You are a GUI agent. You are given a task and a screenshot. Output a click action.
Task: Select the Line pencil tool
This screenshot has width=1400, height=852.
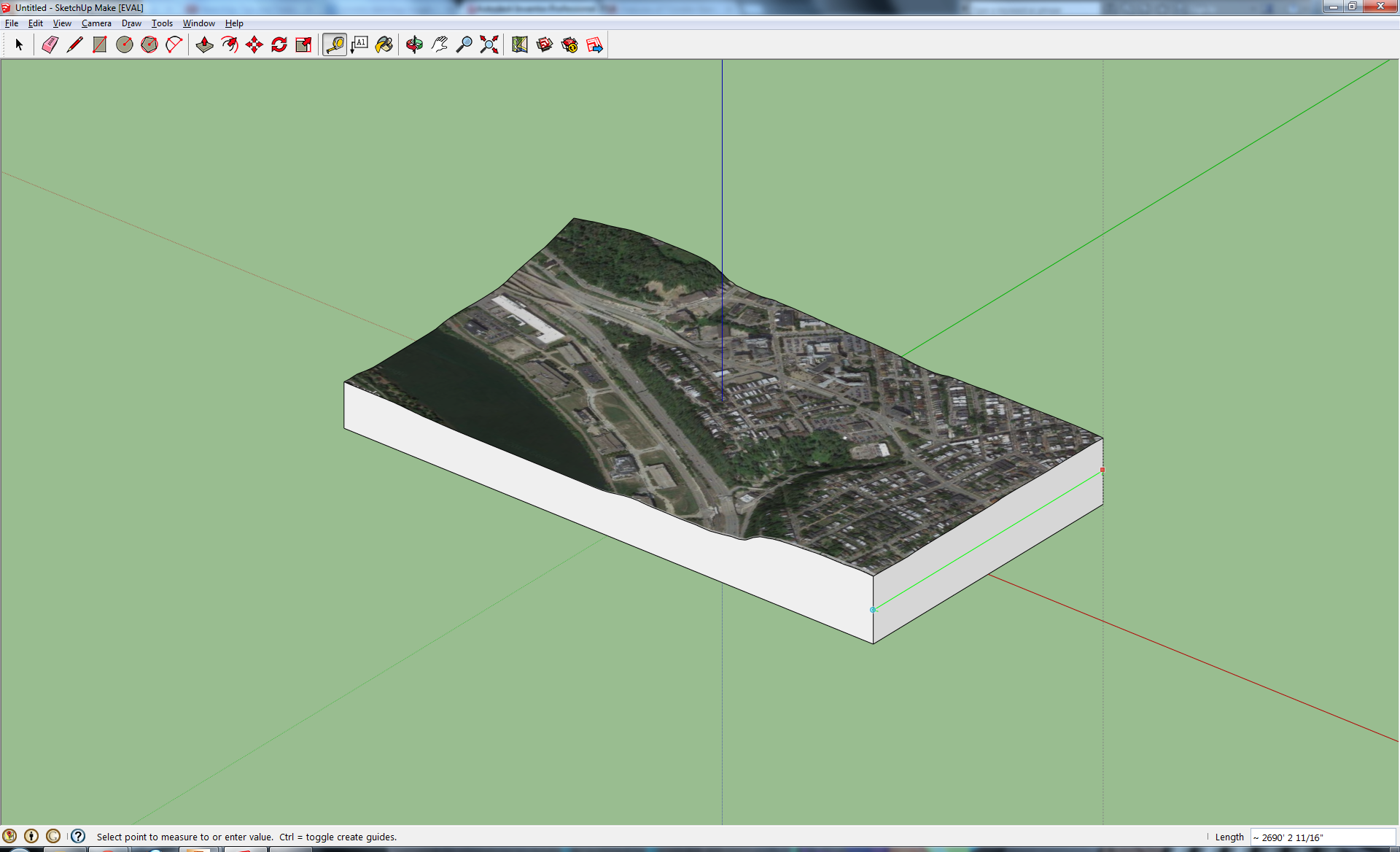[x=74, y=44]
